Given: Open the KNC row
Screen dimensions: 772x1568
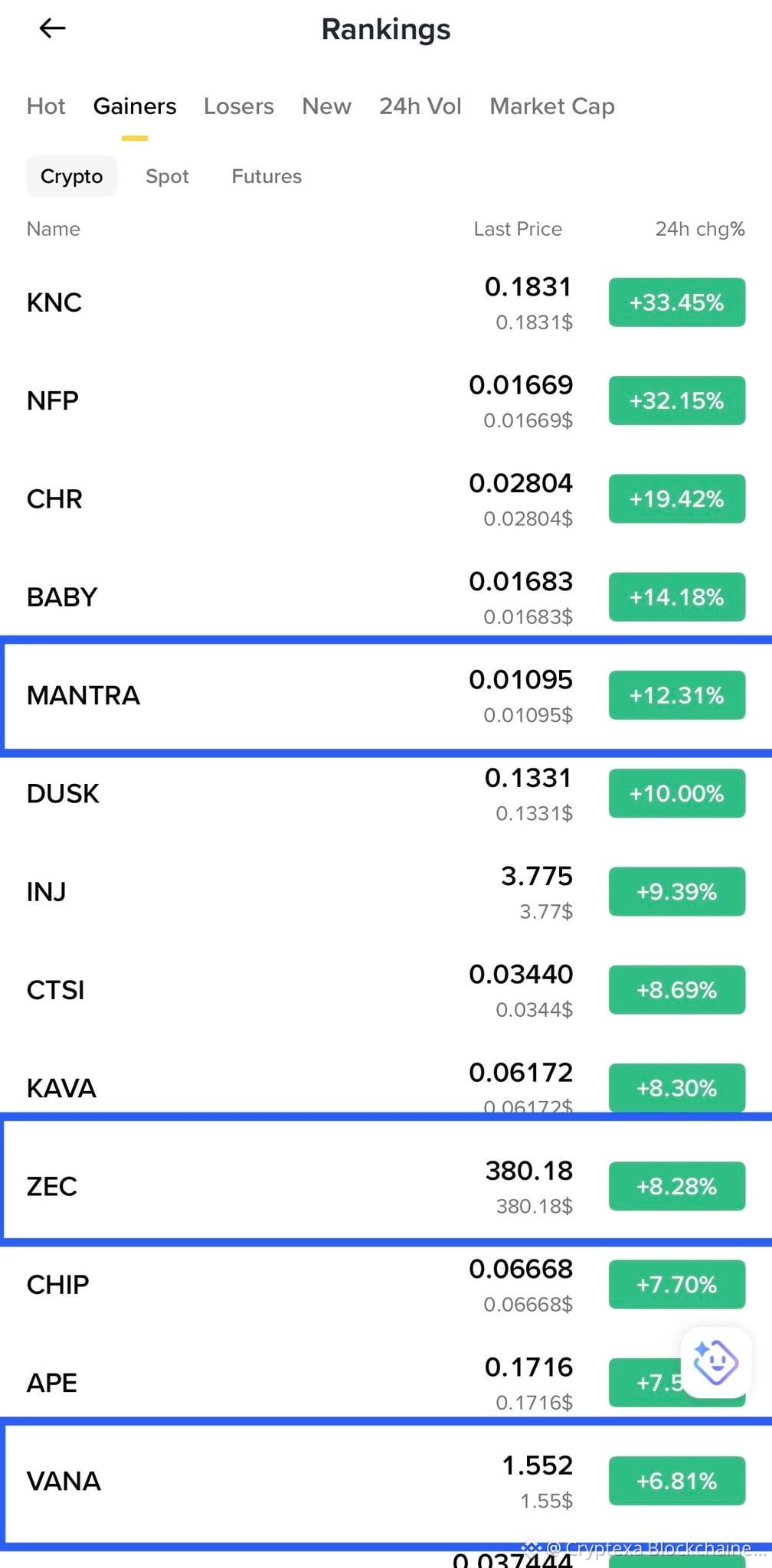Looking at the screenshot, I should [386, 302].
